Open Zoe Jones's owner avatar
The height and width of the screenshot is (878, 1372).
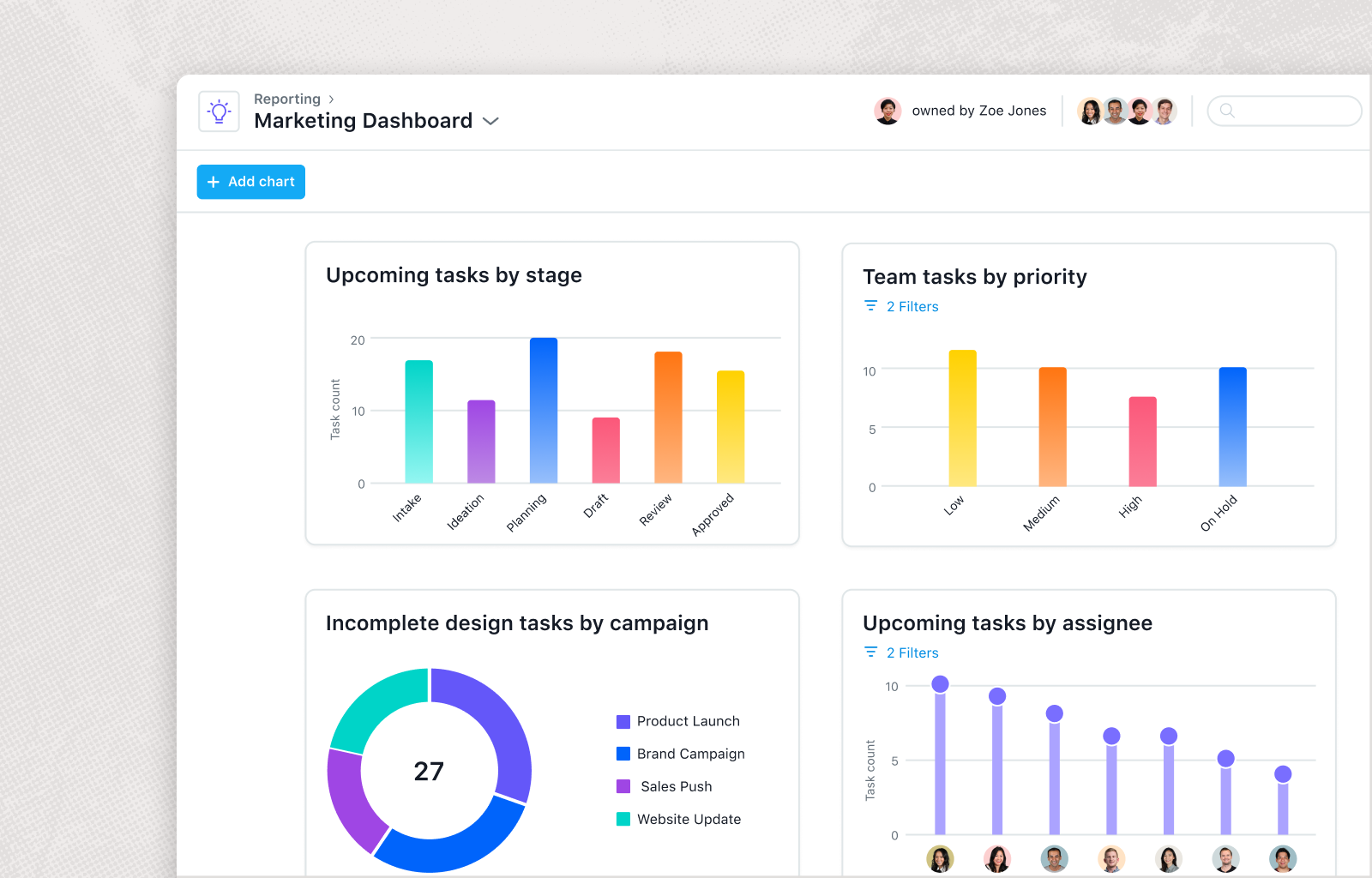click(x=888, y=111)
